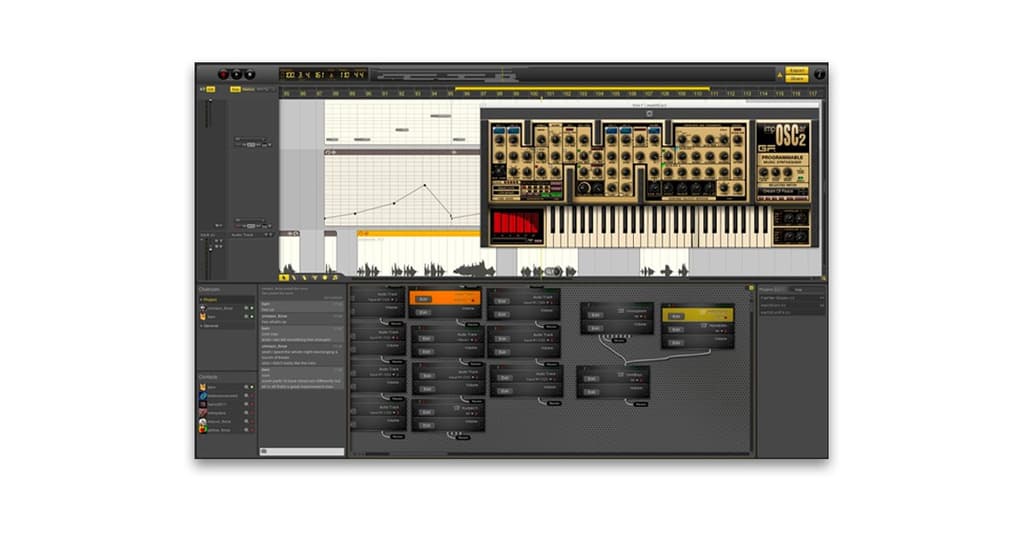
Task: Select the yellow highlighted pointer tool
Action: (284, 277)
